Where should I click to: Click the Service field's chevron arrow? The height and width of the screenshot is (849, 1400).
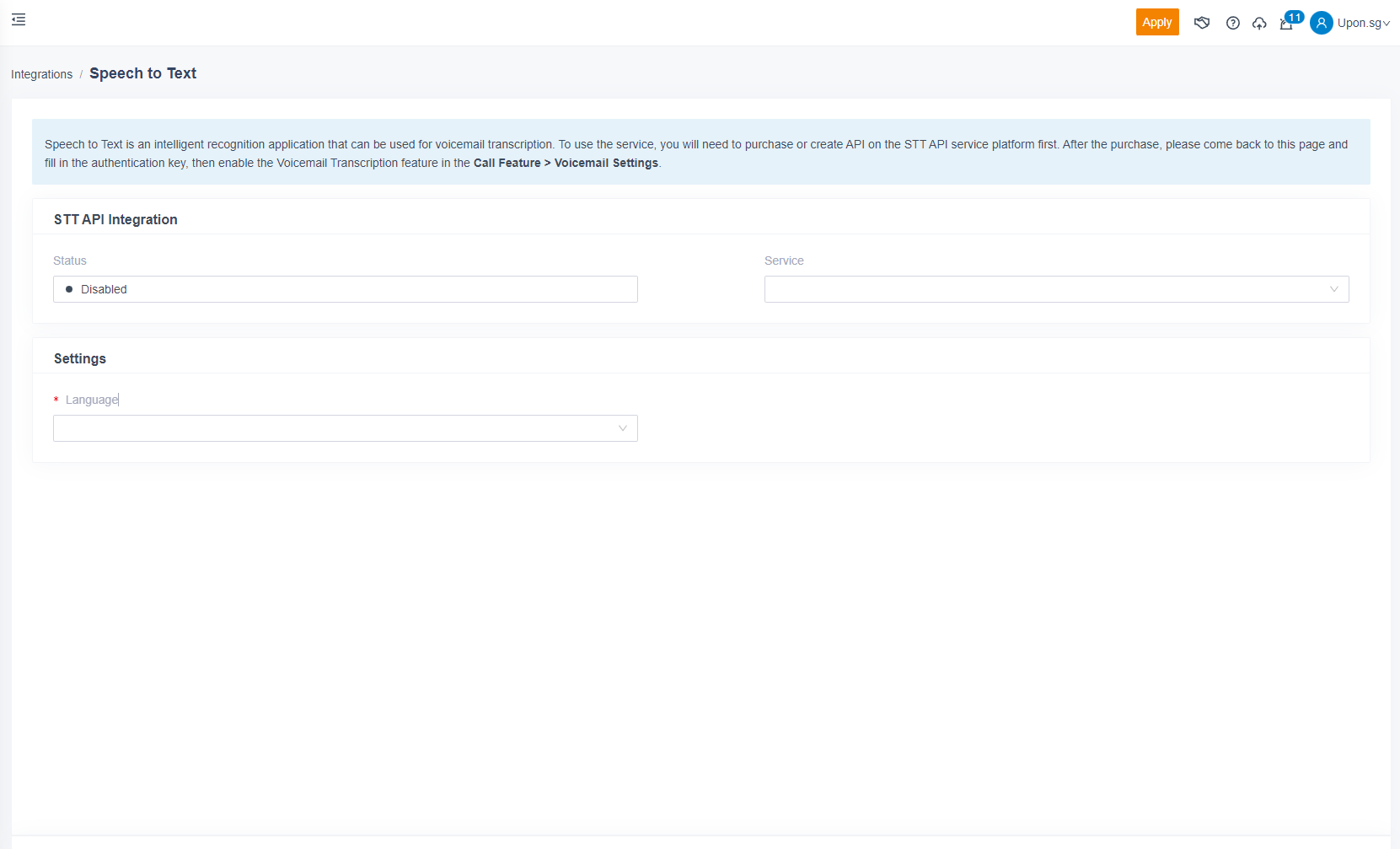click(1333, 289)
